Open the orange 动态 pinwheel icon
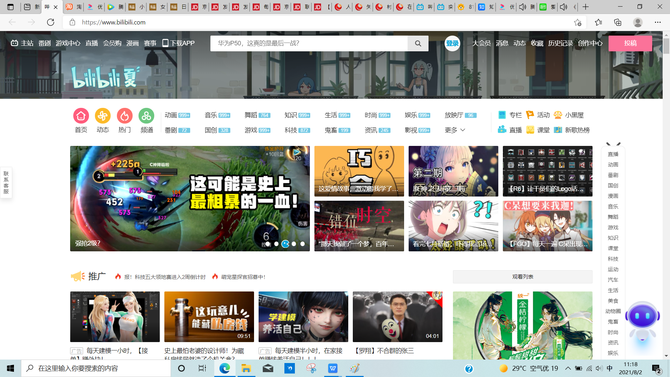 tap(103, 116)
